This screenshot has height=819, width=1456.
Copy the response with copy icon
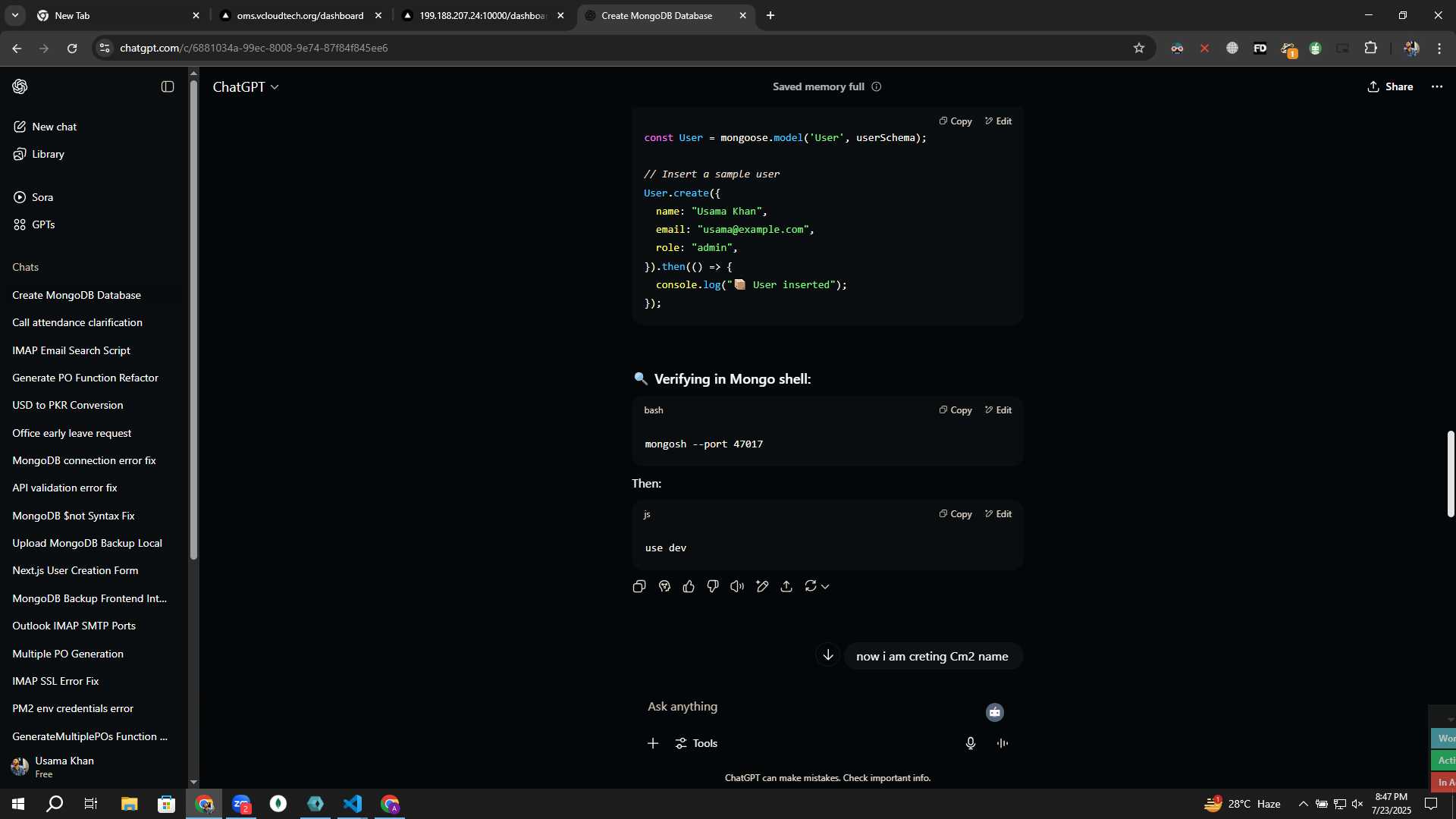[x=639, y=586]
